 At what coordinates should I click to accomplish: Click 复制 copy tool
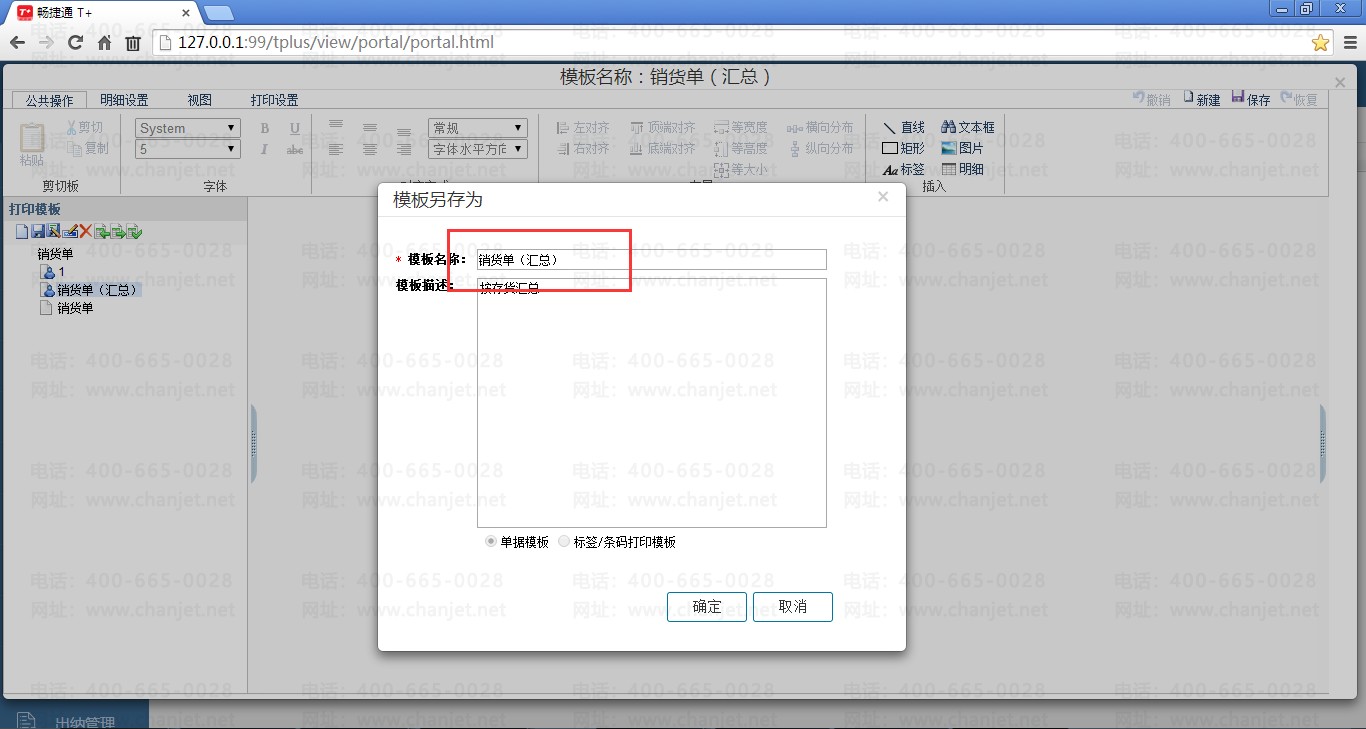click(89, 148)
